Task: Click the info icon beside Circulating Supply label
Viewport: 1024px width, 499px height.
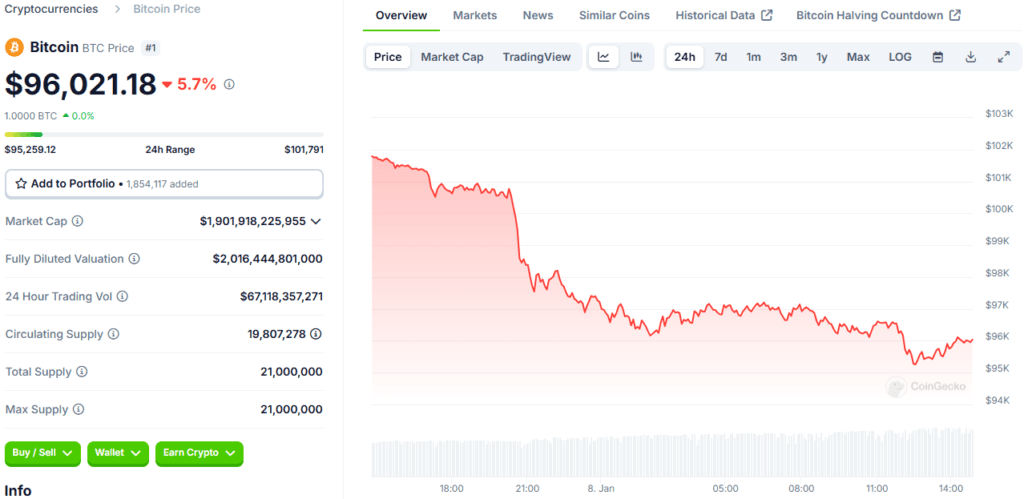Action: tap(113, 334)
